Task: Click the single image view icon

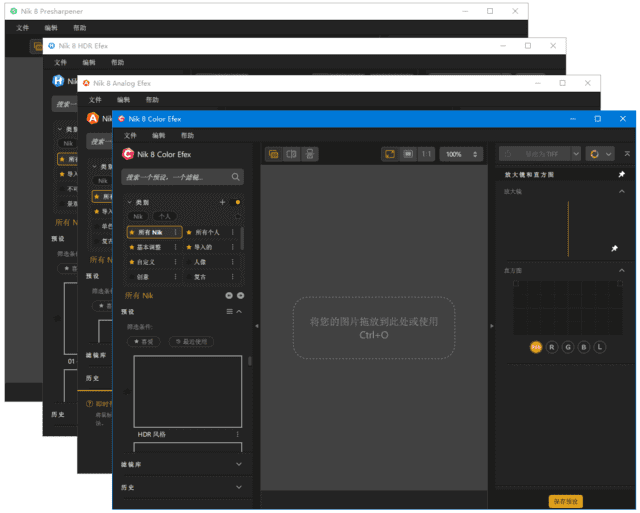Action: (273, 154)
